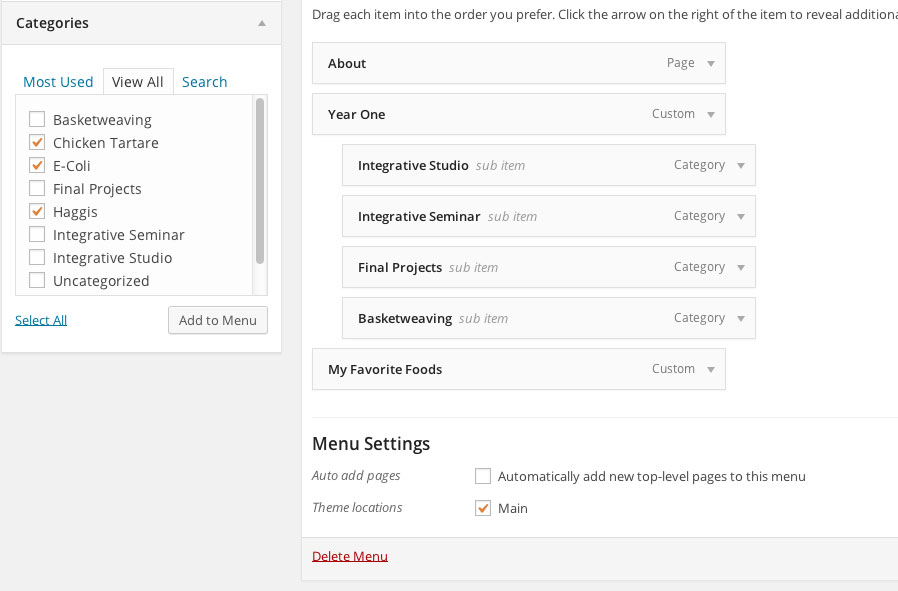Collapse the Categories panel arrow
Screen dimensions: 898x591
262,23
